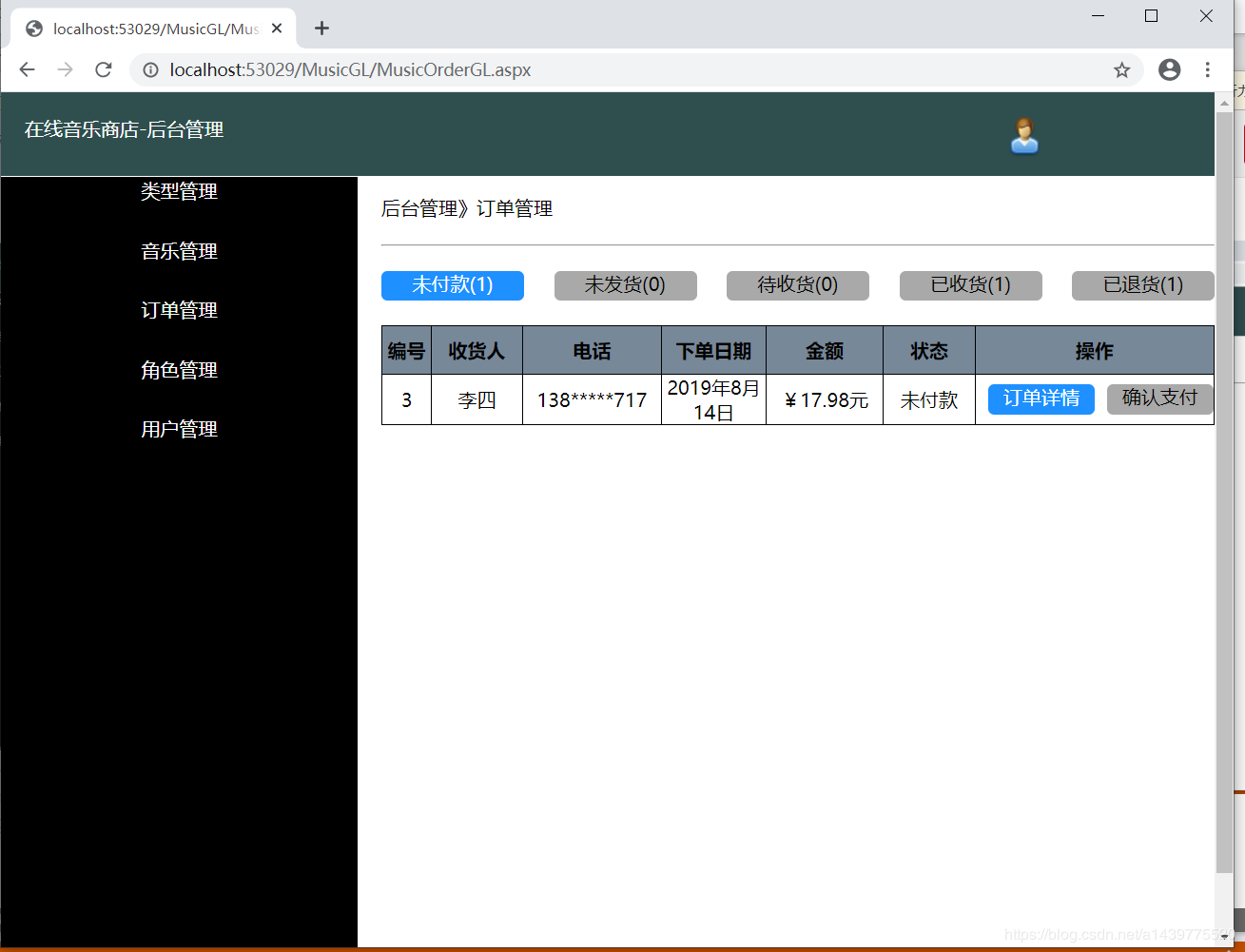The image size is (1245, 952).
Task: Click the 电话 column header
Action: 592,351
